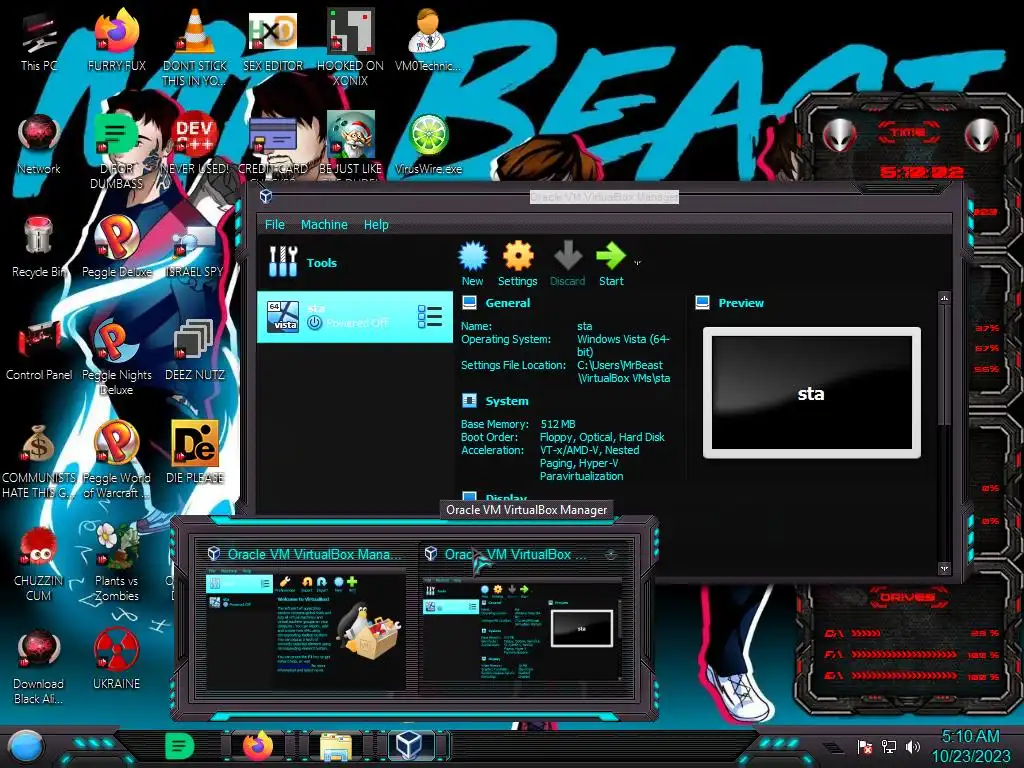This screenshot has height=768, width=1024.
Task: Select second VirtualBox taskbar preview thumbnail
Action: (x=522, y=617)
